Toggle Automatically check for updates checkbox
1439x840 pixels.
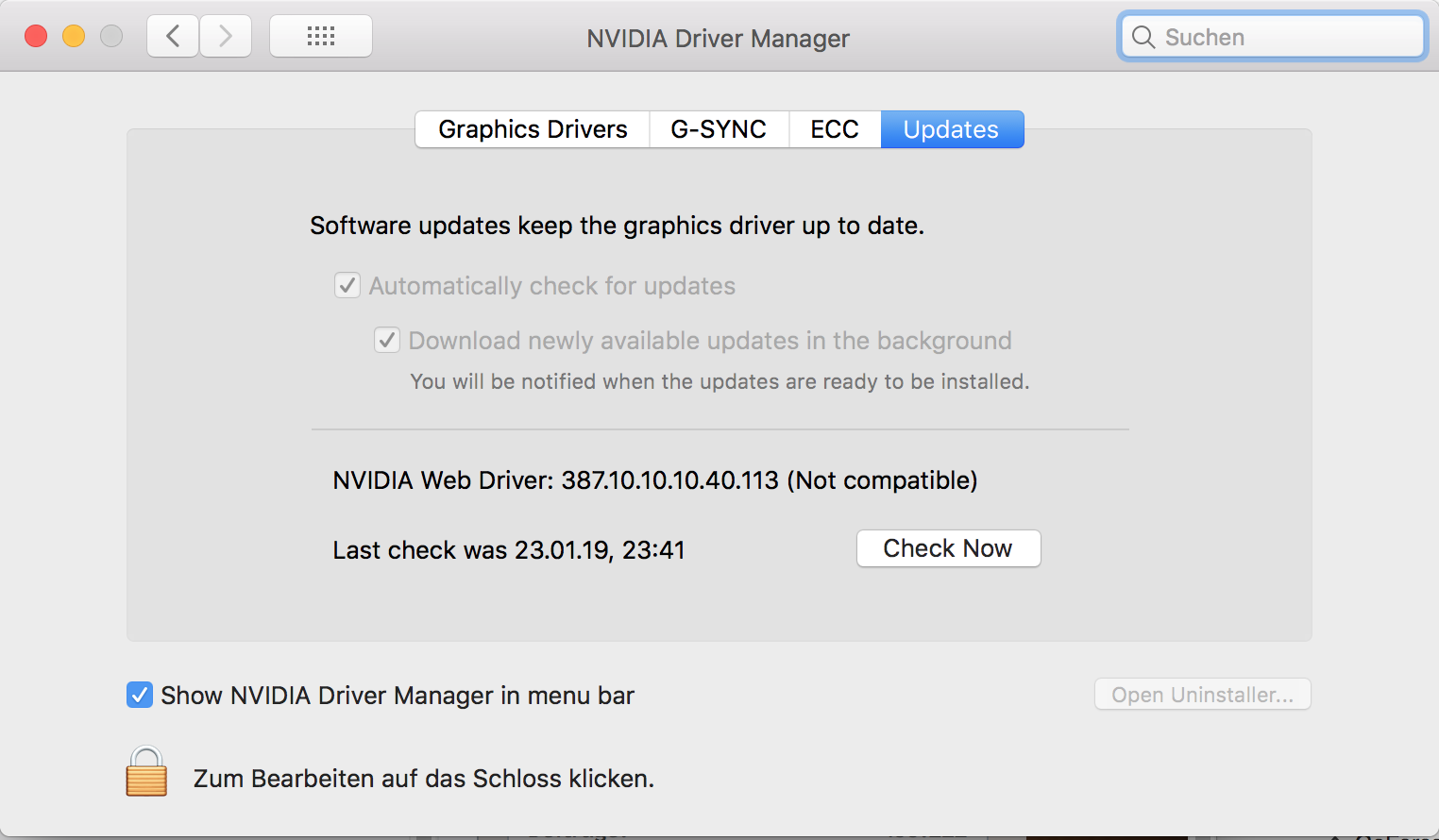click(347, 285)
